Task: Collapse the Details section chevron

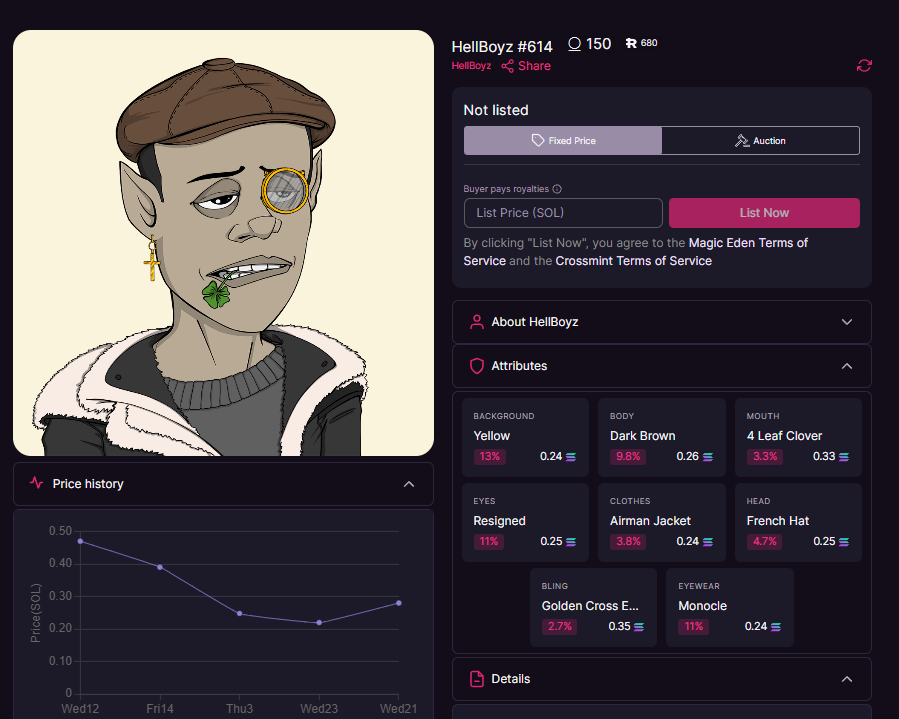Action: click(x=847, y=679)
